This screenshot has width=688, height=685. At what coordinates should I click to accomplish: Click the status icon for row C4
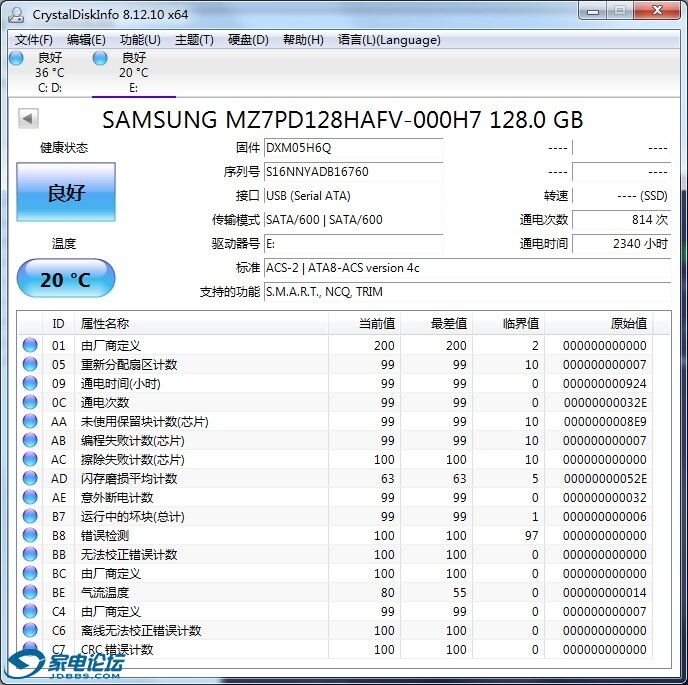(30, 611)
